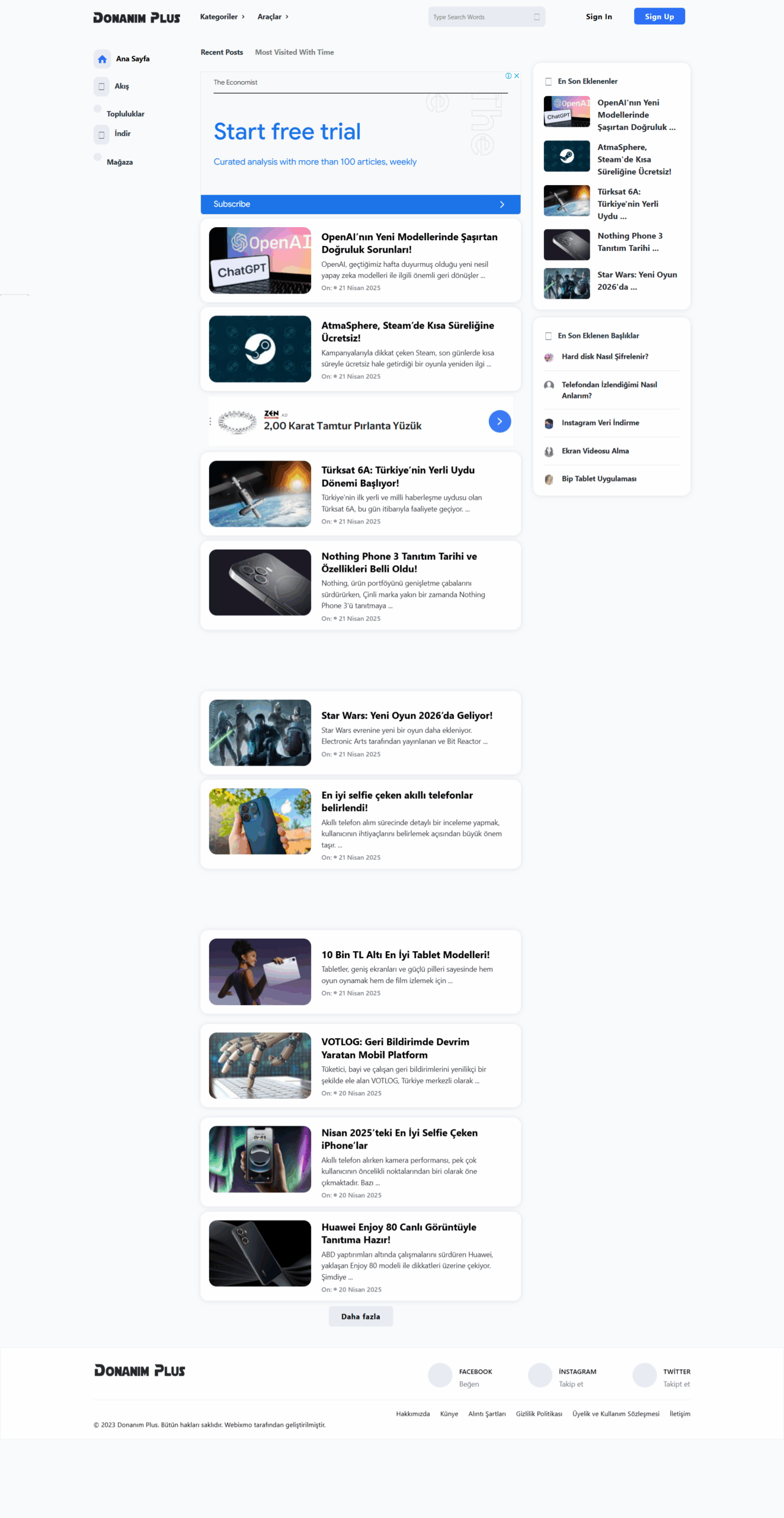Select the Akış sidebar icon

click(101, 86)
